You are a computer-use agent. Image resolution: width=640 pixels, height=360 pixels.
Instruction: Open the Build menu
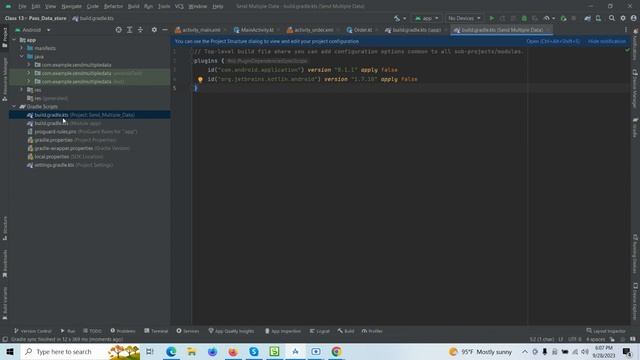133,6
